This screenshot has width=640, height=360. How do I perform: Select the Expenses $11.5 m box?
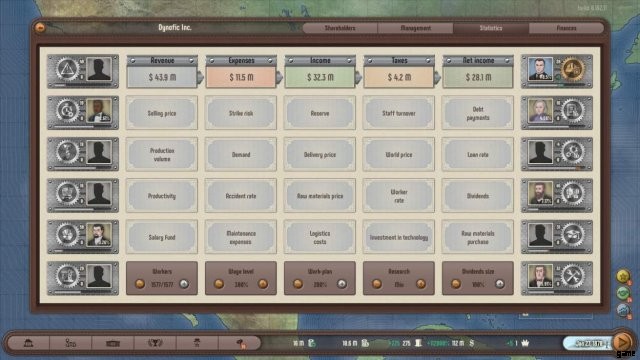[x=241, y=71]
